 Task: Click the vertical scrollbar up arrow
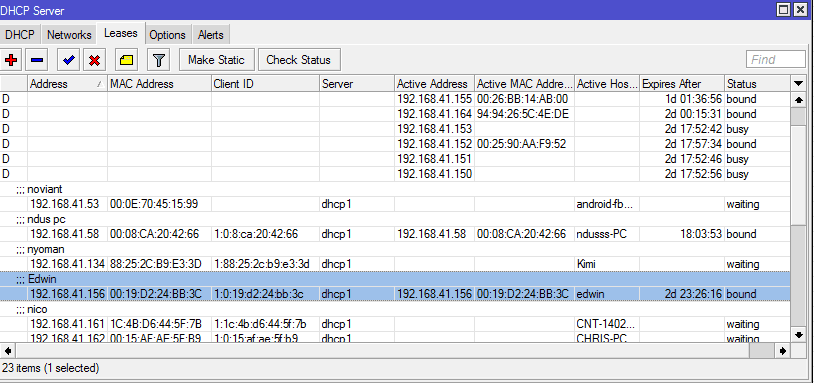[798, 100]
